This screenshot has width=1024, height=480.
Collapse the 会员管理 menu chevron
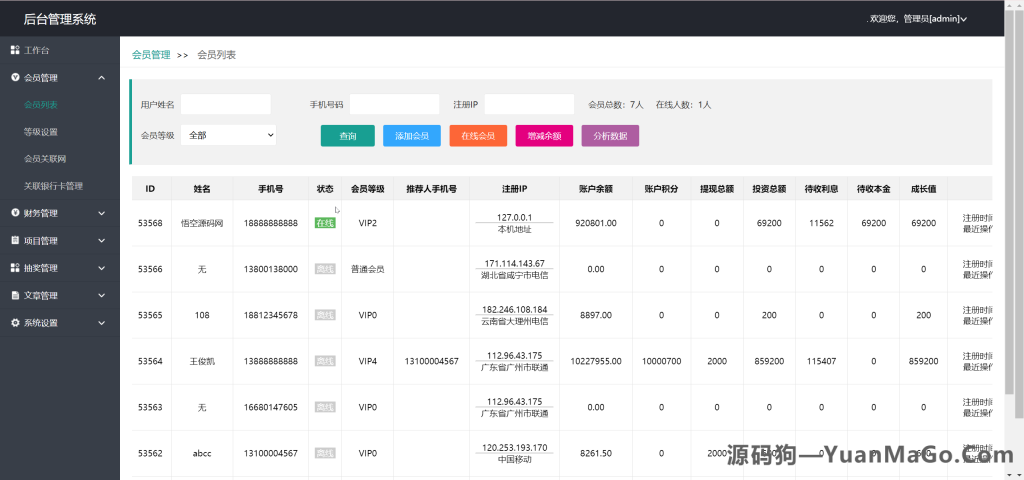coord(102,77)
